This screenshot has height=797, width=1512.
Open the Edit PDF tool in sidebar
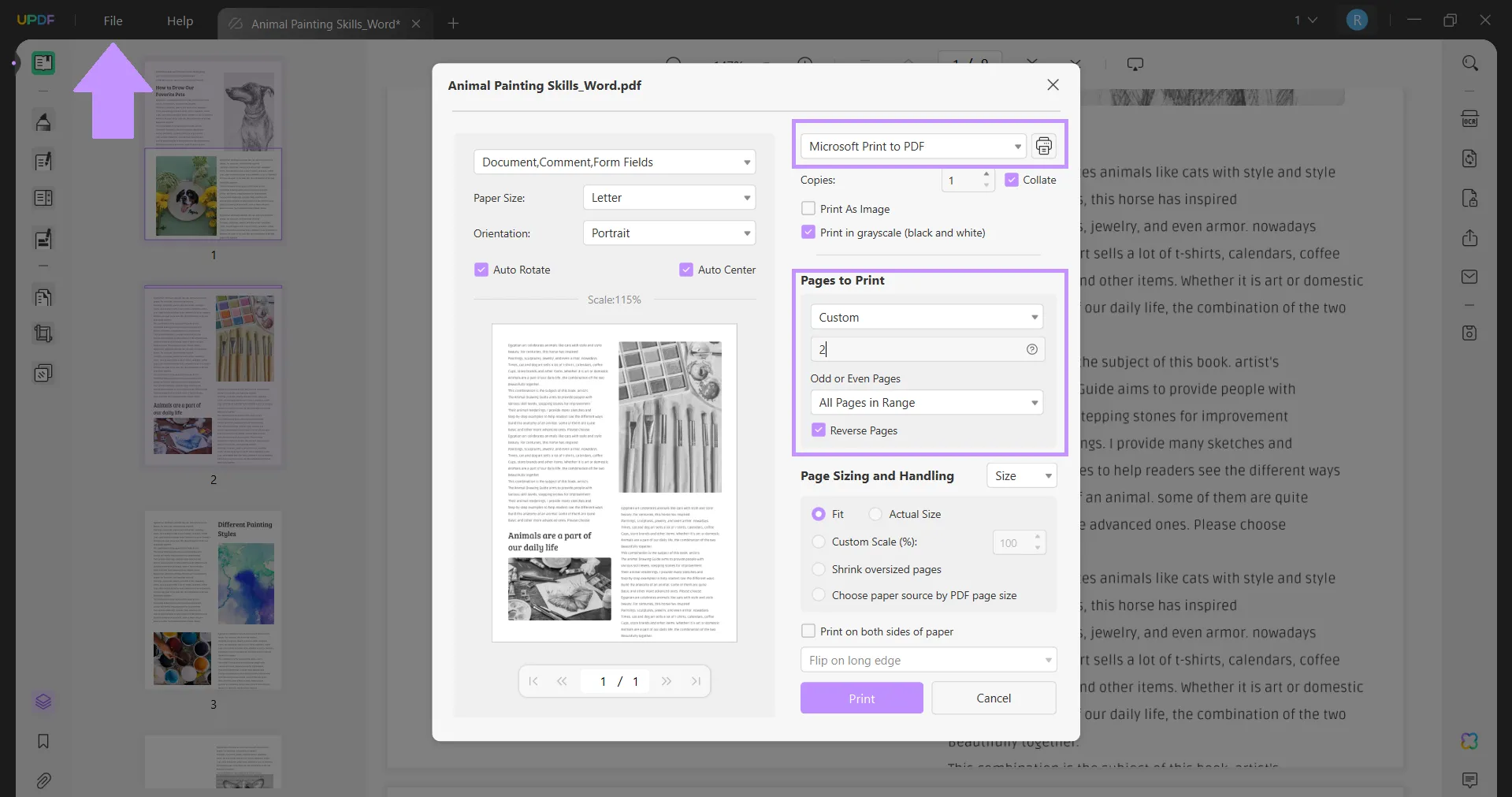tap(43, 162)
